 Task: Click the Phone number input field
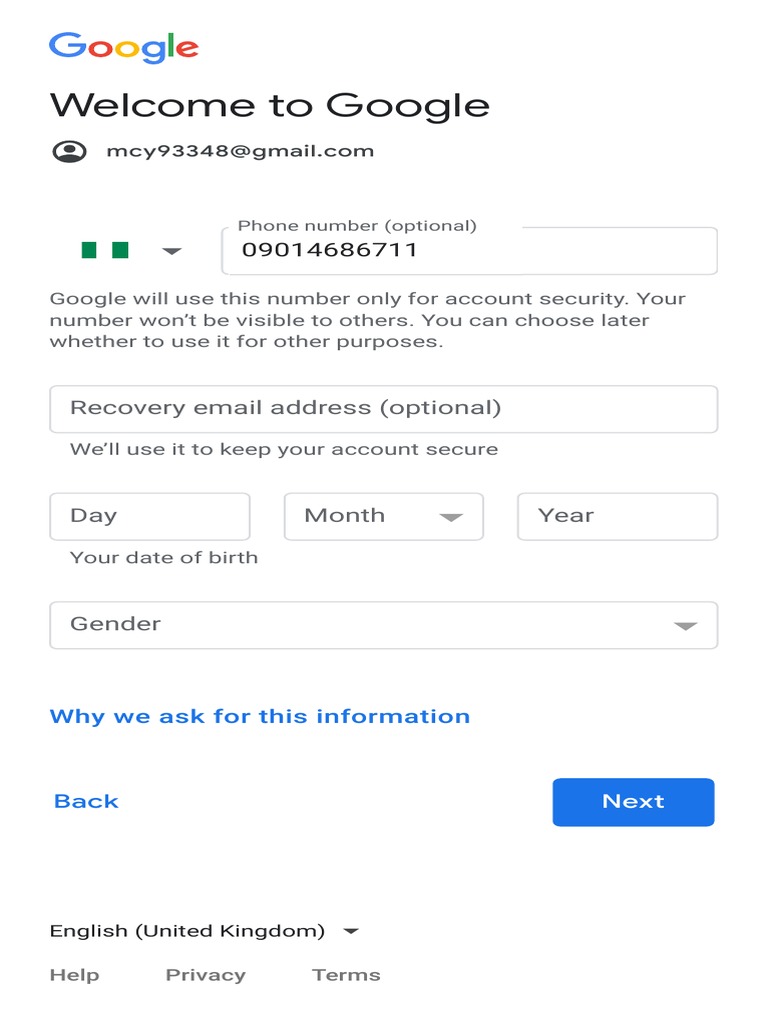coord(468,251)
